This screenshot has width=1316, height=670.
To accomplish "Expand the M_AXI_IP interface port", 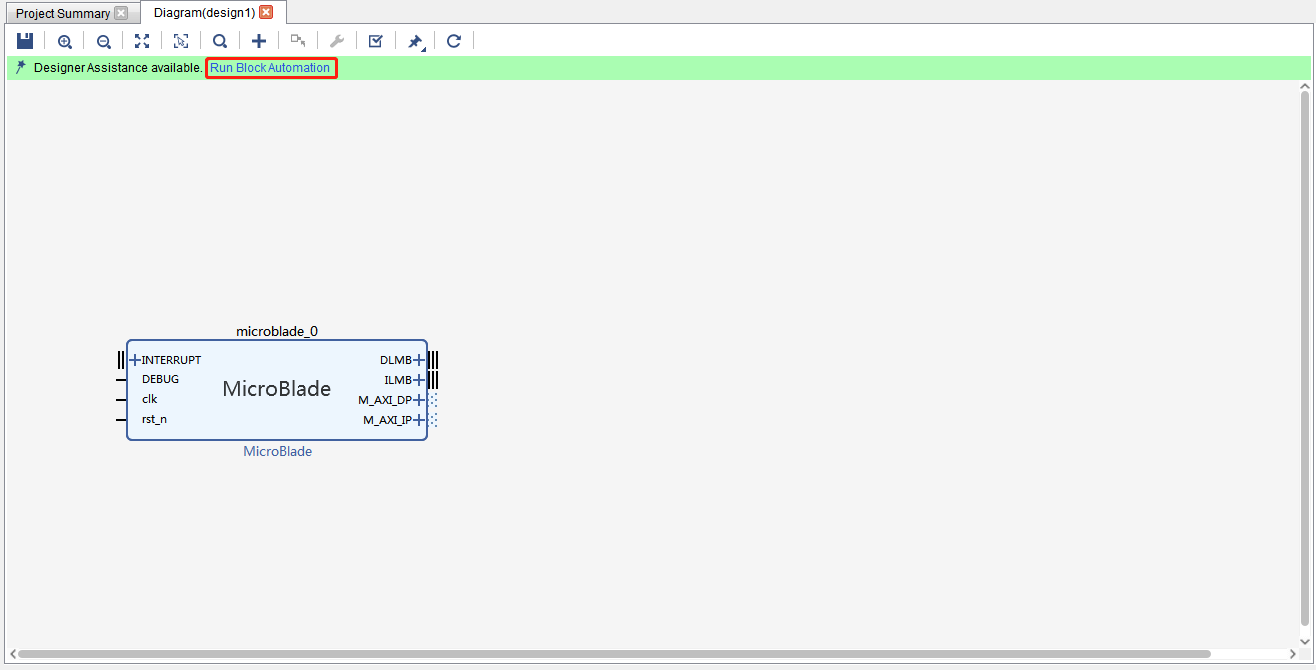I will click(419, 420).
